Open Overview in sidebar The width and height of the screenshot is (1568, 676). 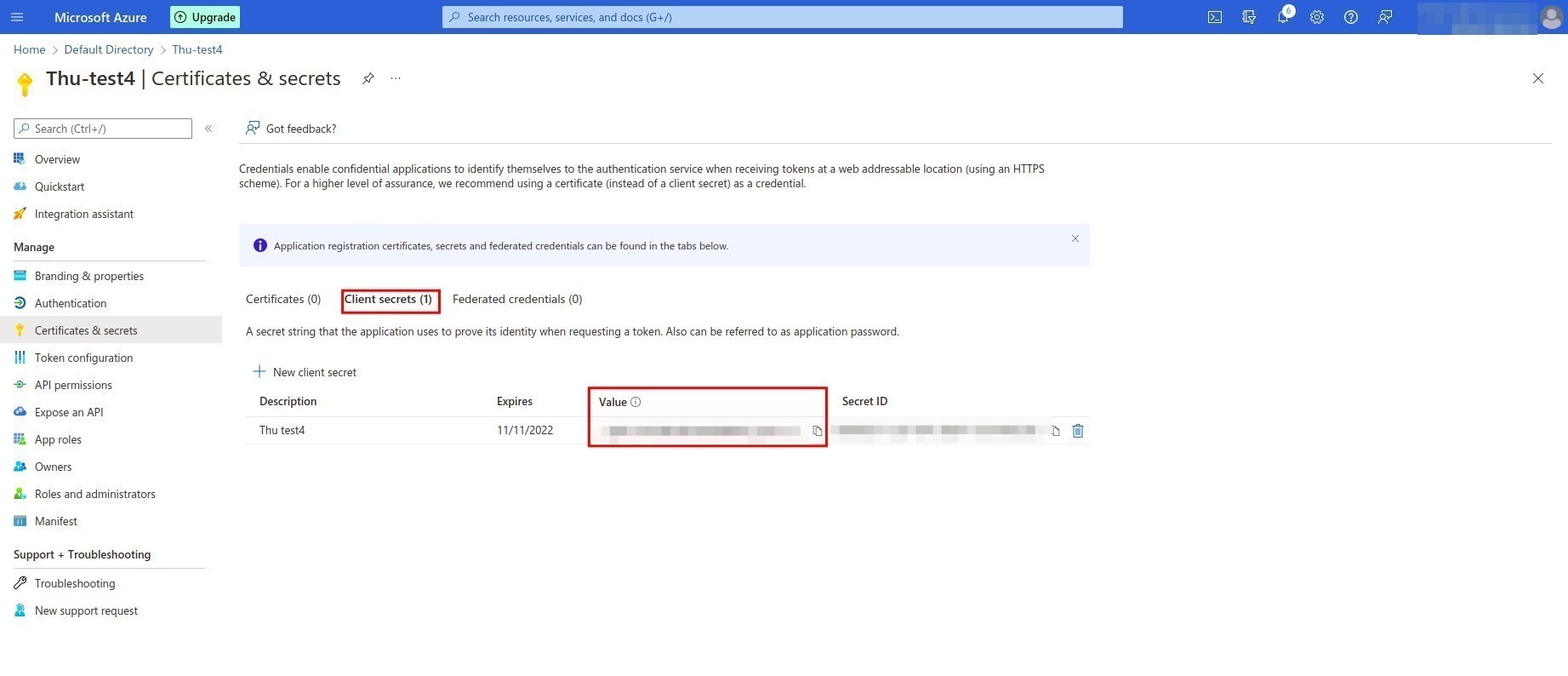[x=57, y=159]
